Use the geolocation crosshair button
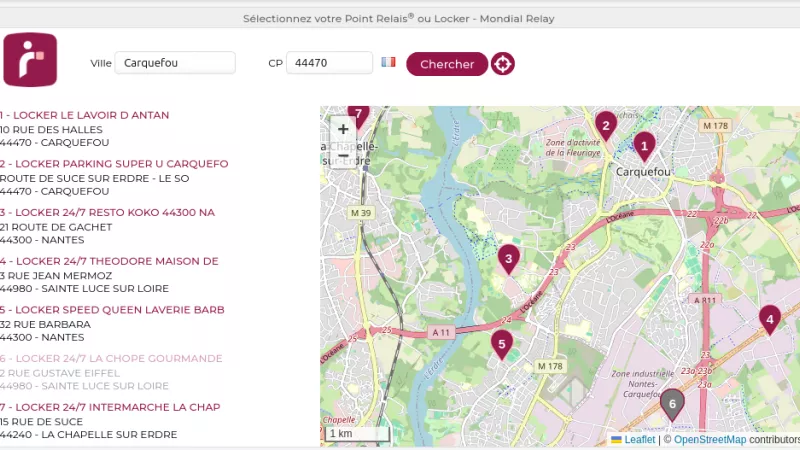The width and height of the screenshot is (800, 450). click(503, 64)
